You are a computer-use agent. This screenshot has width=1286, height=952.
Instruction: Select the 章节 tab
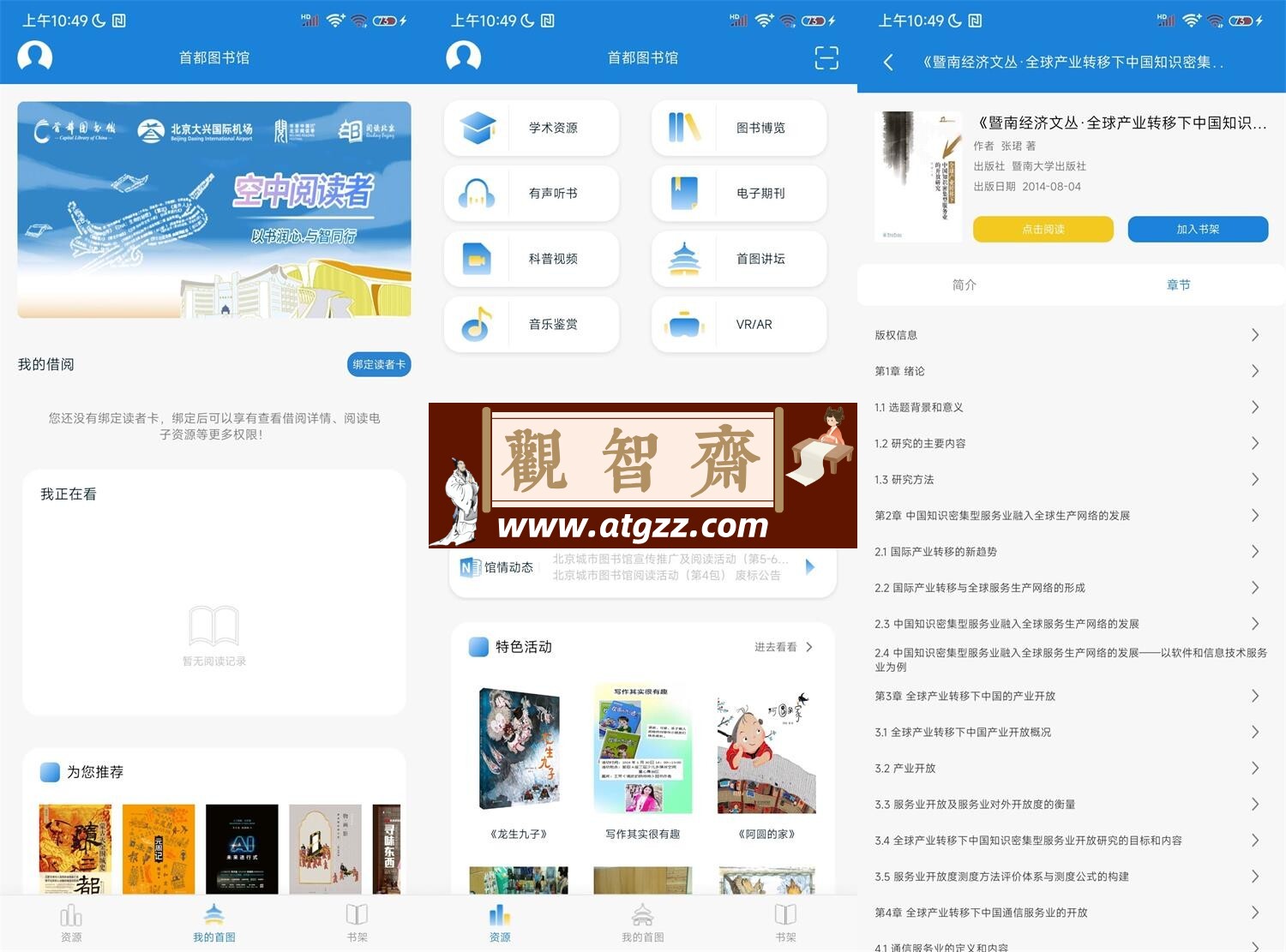[1179, 284]
